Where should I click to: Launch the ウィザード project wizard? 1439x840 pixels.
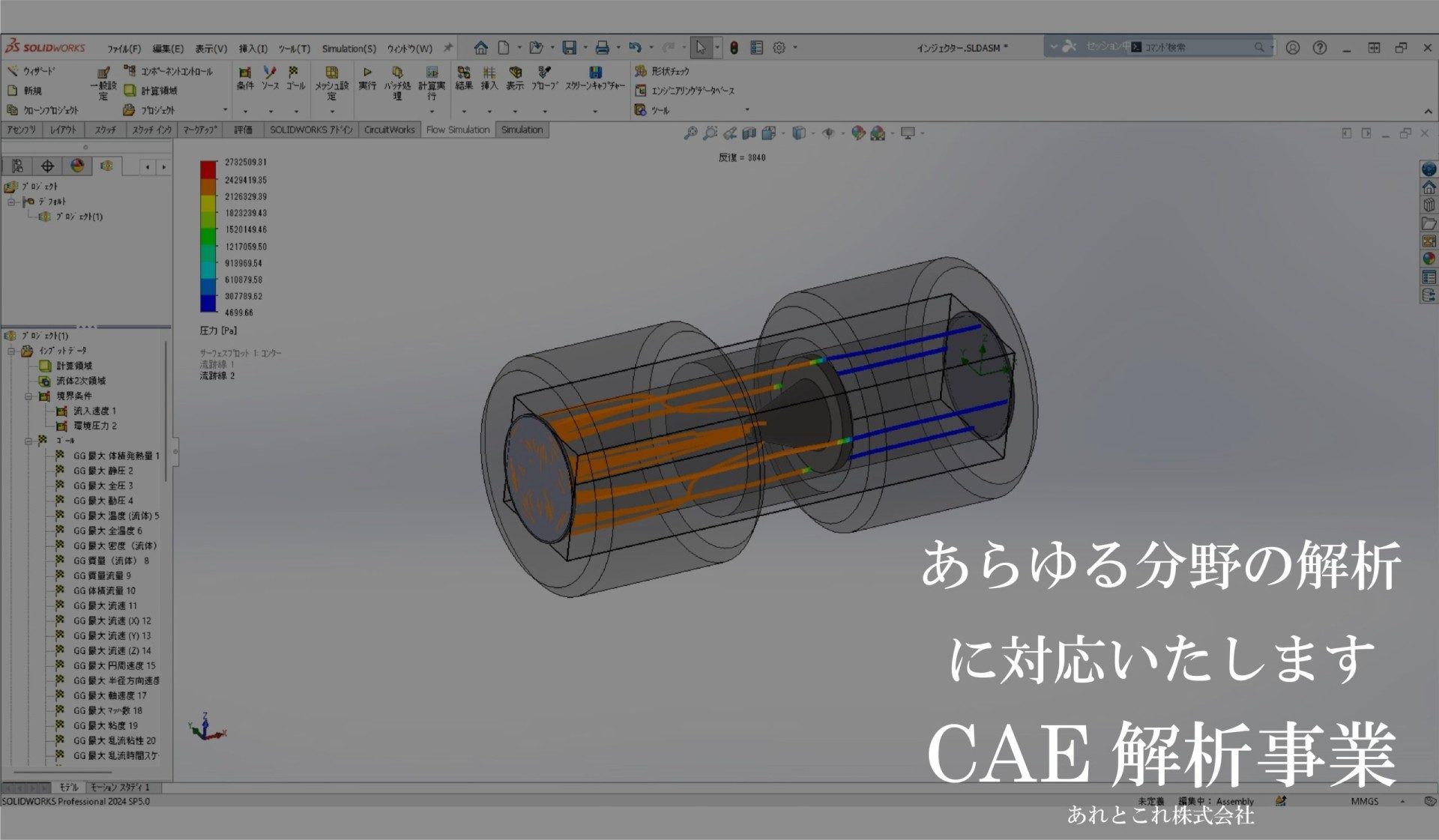click(31, 71)
